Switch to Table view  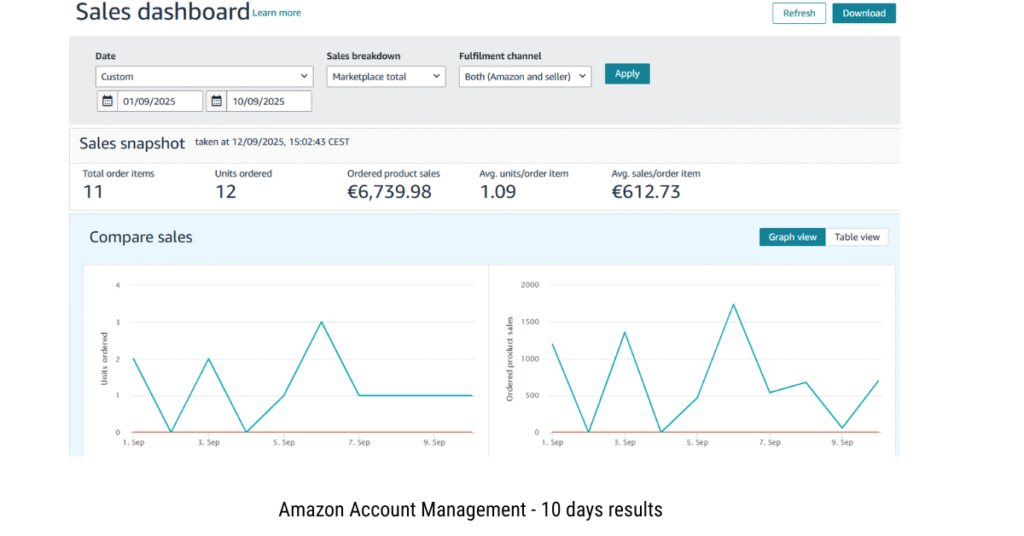[x=857, y=237]
